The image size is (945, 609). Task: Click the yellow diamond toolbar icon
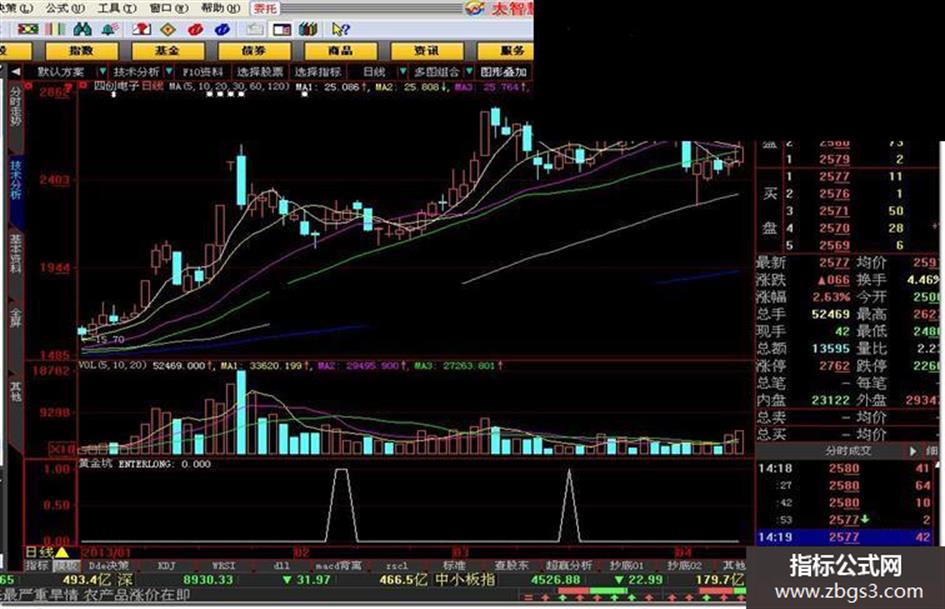pyautogui.click(x=168, y=29)
